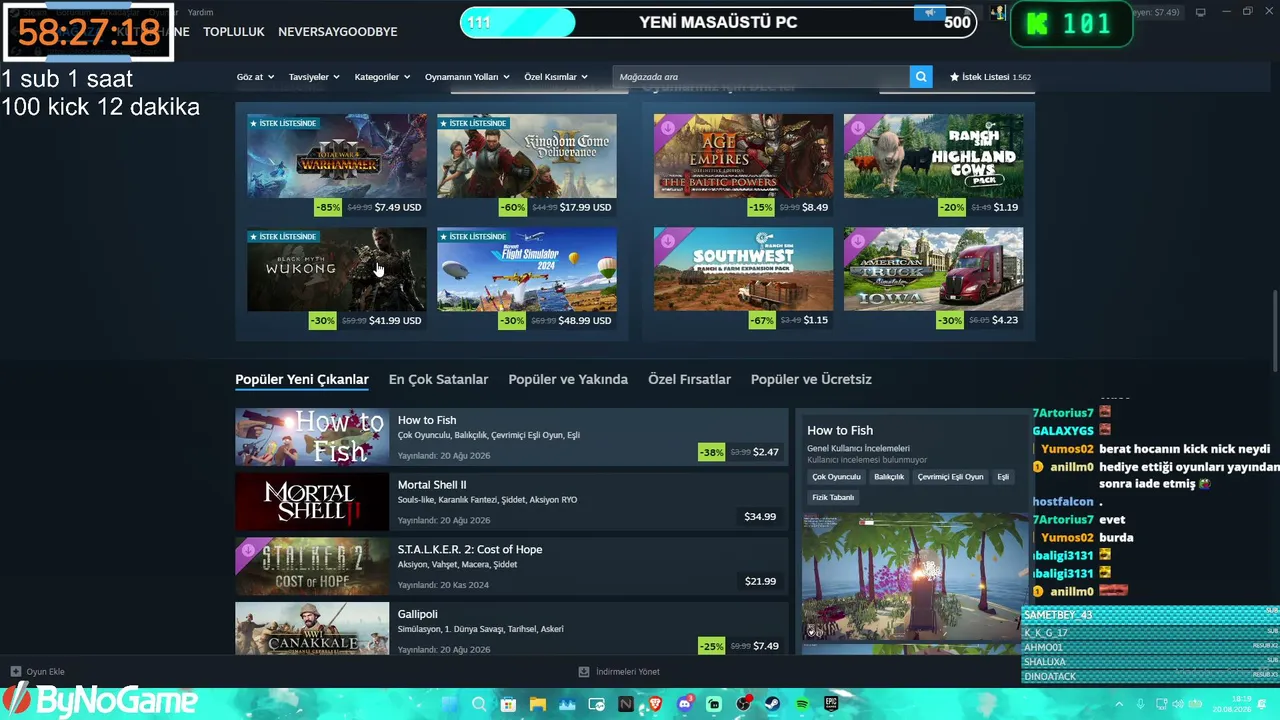Click the Eşli tag in preview panel
The height and width of the screenshot is (720, 1280).
[x=1003, y=477]
